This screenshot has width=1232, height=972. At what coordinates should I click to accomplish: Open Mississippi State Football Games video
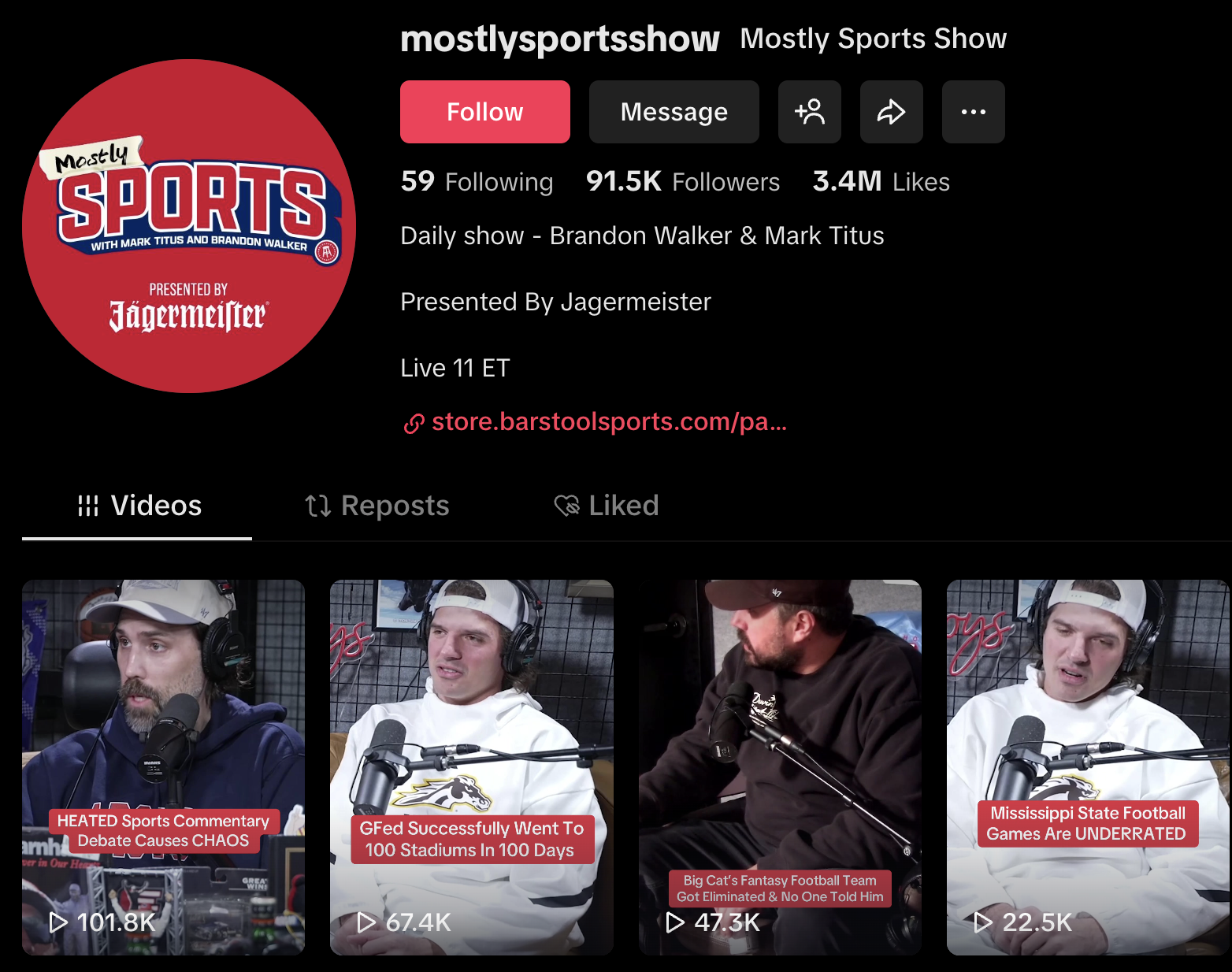click(1088, 767)
